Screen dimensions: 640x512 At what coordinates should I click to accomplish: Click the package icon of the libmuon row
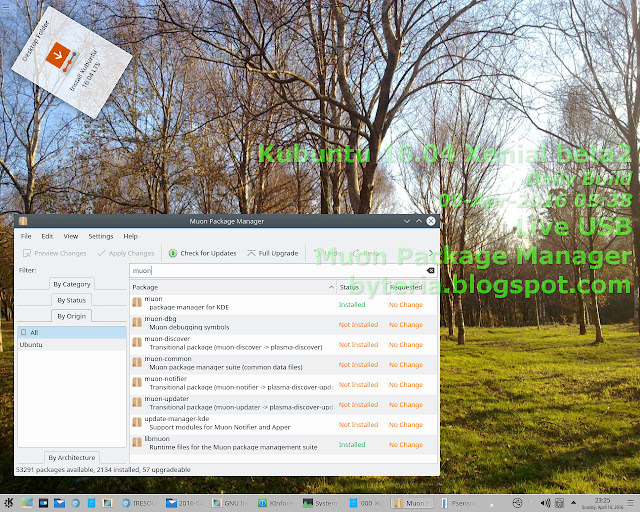[x=137, y=442]
